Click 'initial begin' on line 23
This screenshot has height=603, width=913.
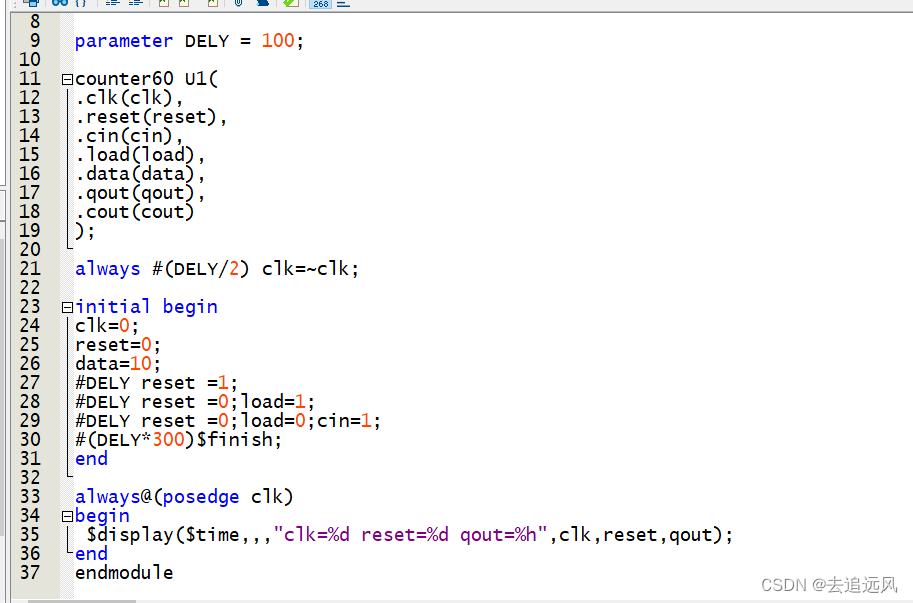pos(146,307)
